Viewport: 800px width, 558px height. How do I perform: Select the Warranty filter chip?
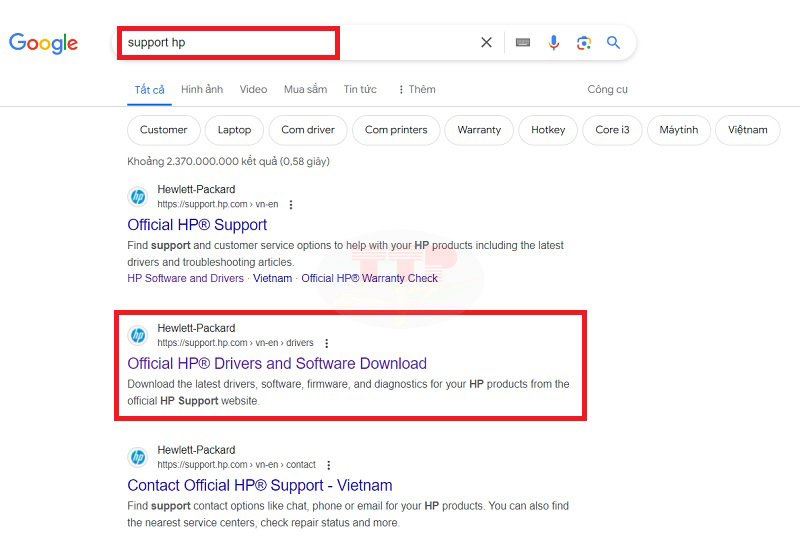pos(479,130)
